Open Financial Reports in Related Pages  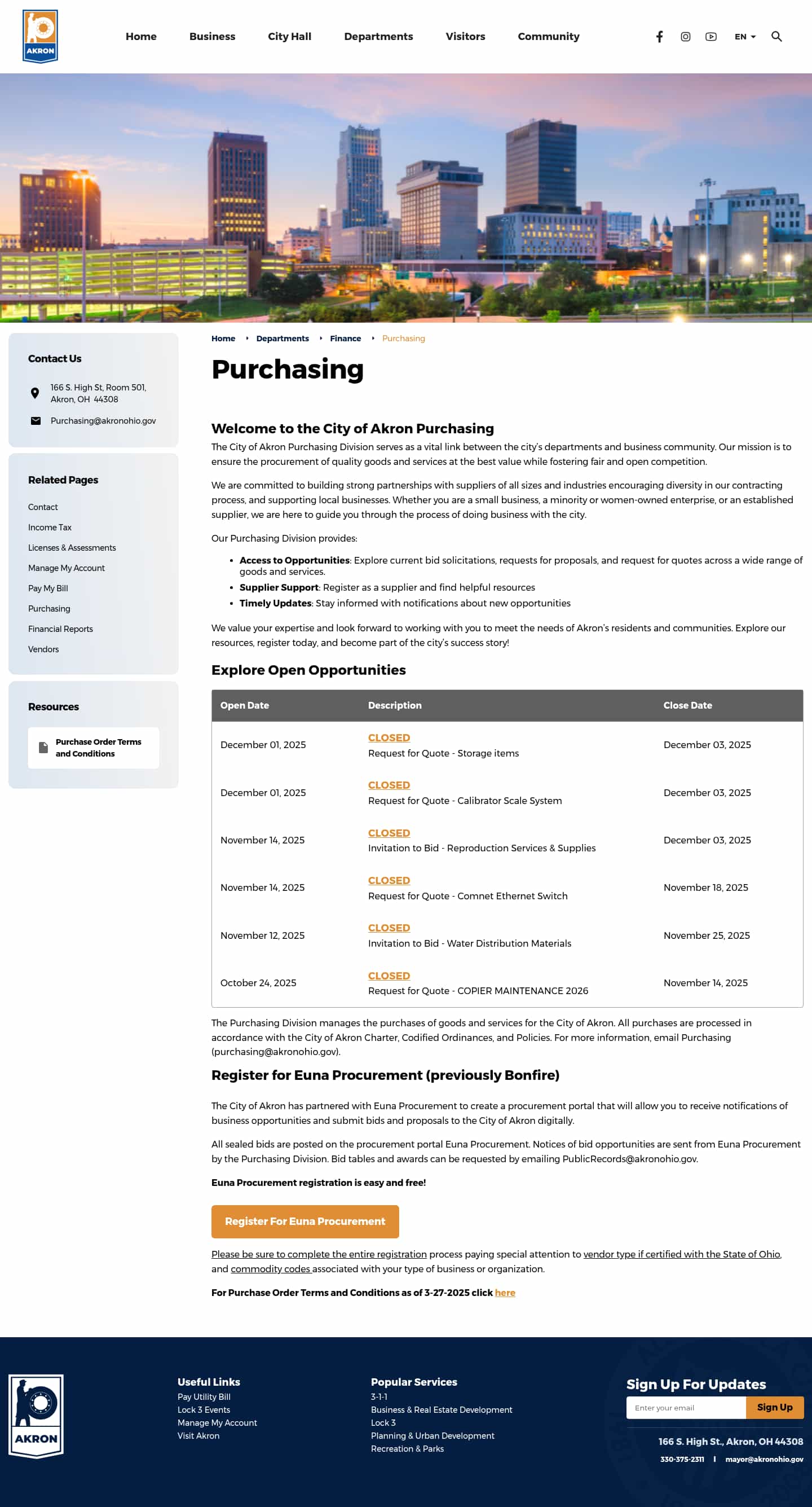coord(60,629)
